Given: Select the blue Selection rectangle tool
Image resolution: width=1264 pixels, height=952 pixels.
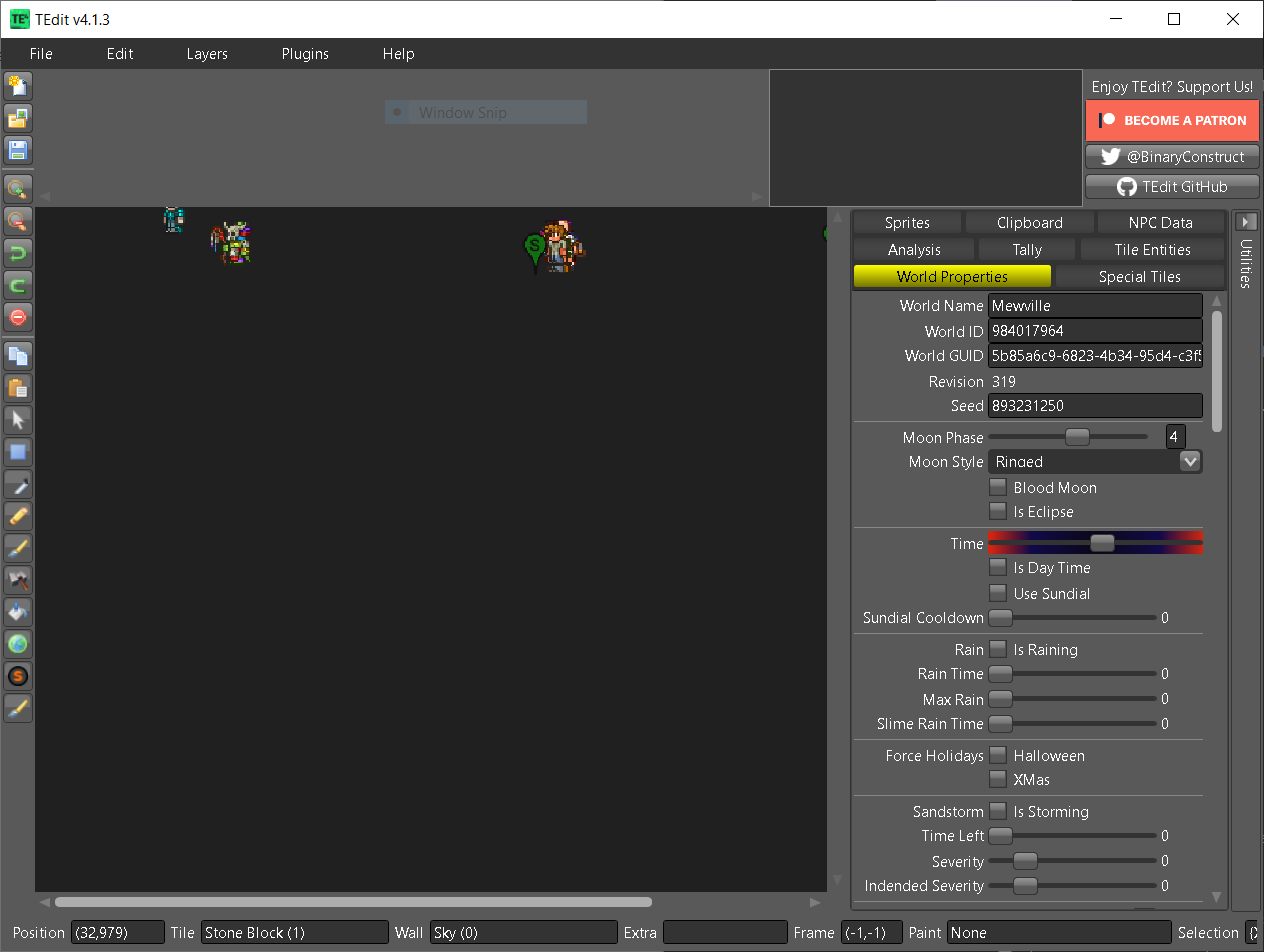Looking at the screenshot, I should (x=18, y=451).
